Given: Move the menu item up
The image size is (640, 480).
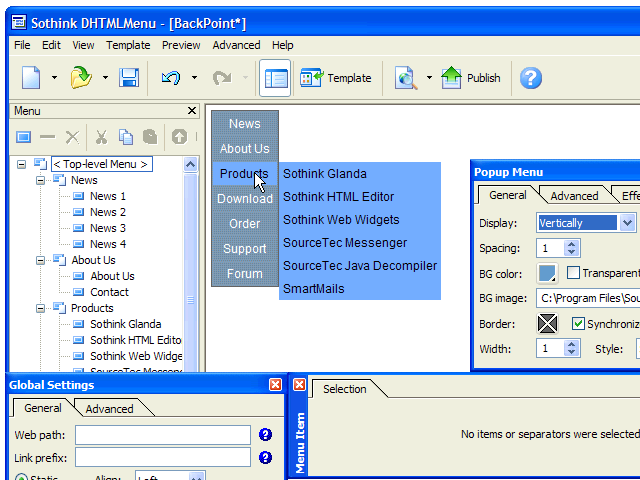Looking at the screenshot, I should 179,137.
